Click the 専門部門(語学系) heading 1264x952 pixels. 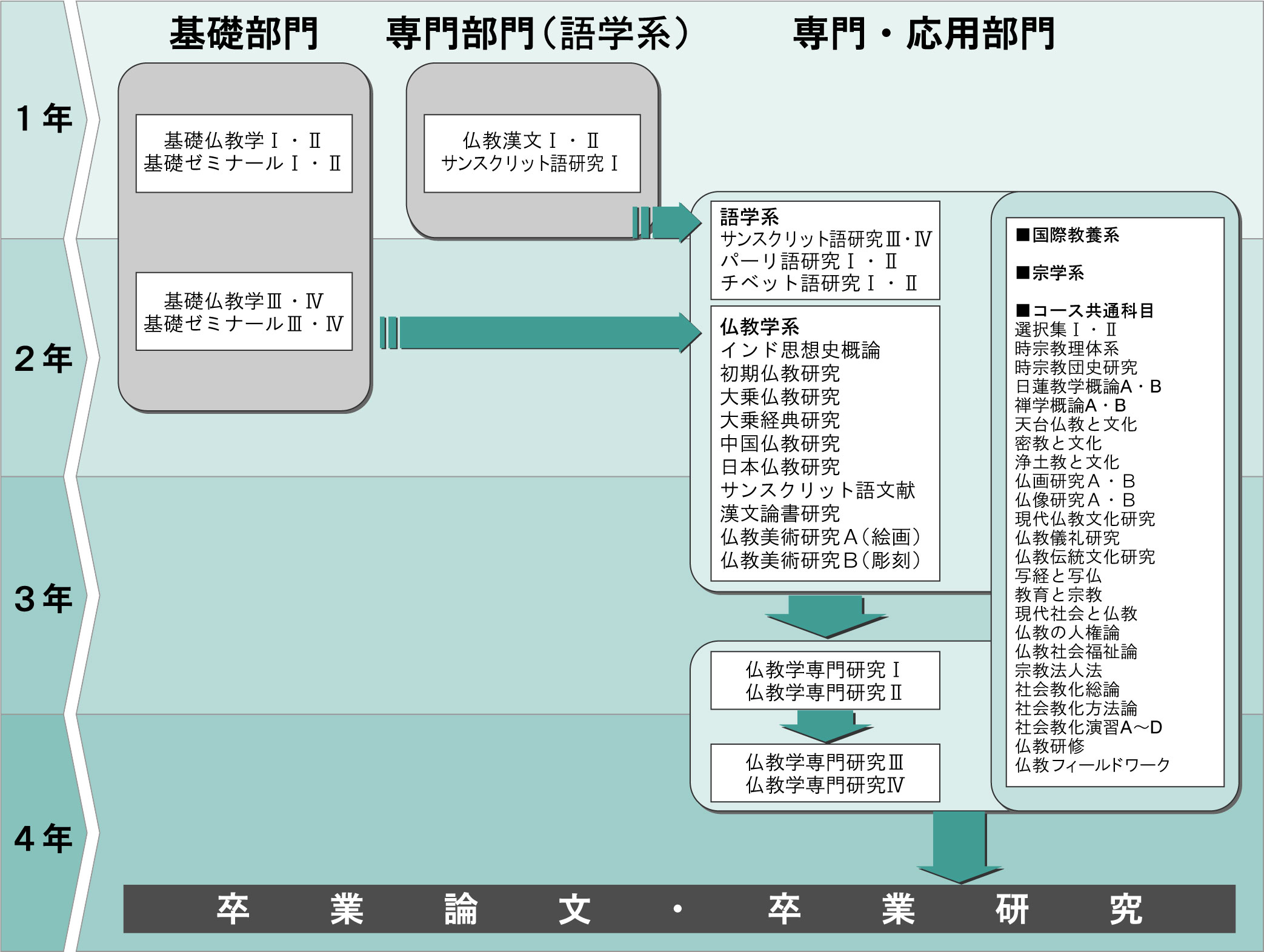[537, 33]
